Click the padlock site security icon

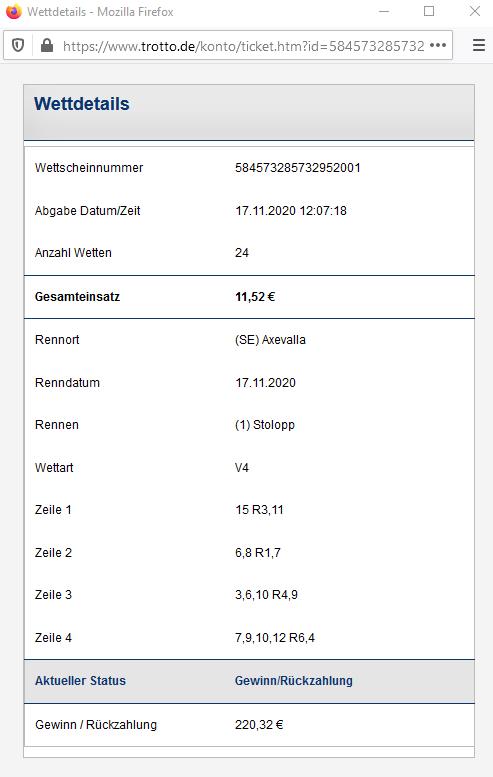(47, 46)
